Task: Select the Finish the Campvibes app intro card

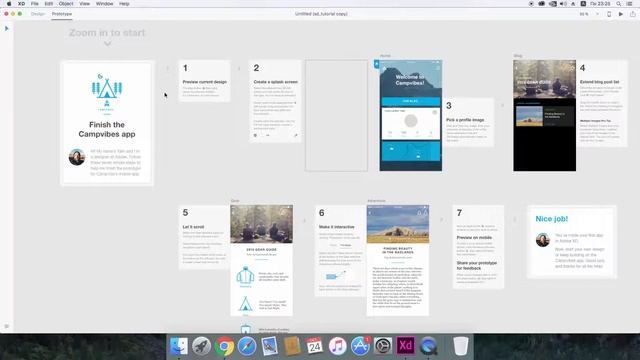Action: coord(107,123)
